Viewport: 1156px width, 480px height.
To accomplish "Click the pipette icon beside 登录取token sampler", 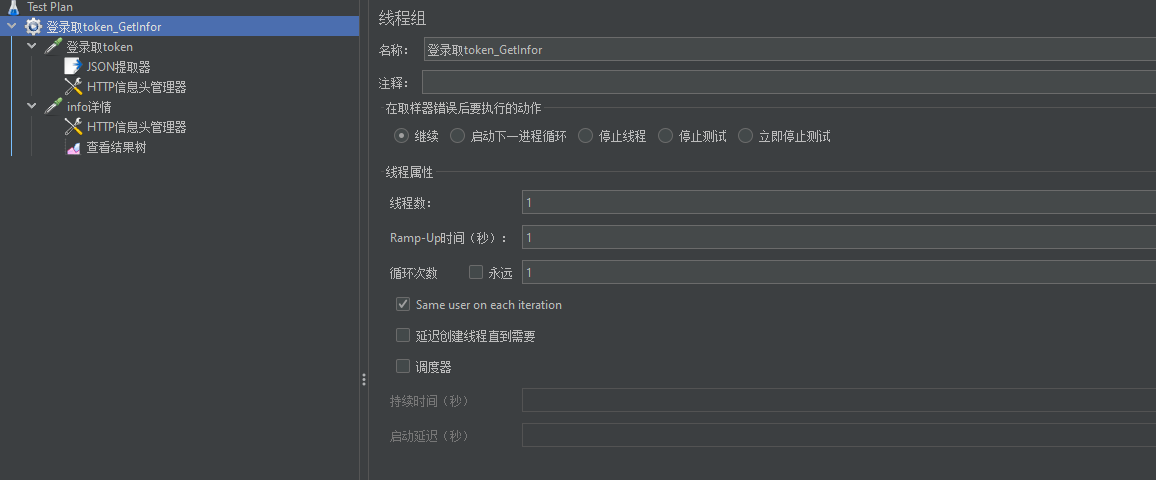I will (x=53, y=46).
